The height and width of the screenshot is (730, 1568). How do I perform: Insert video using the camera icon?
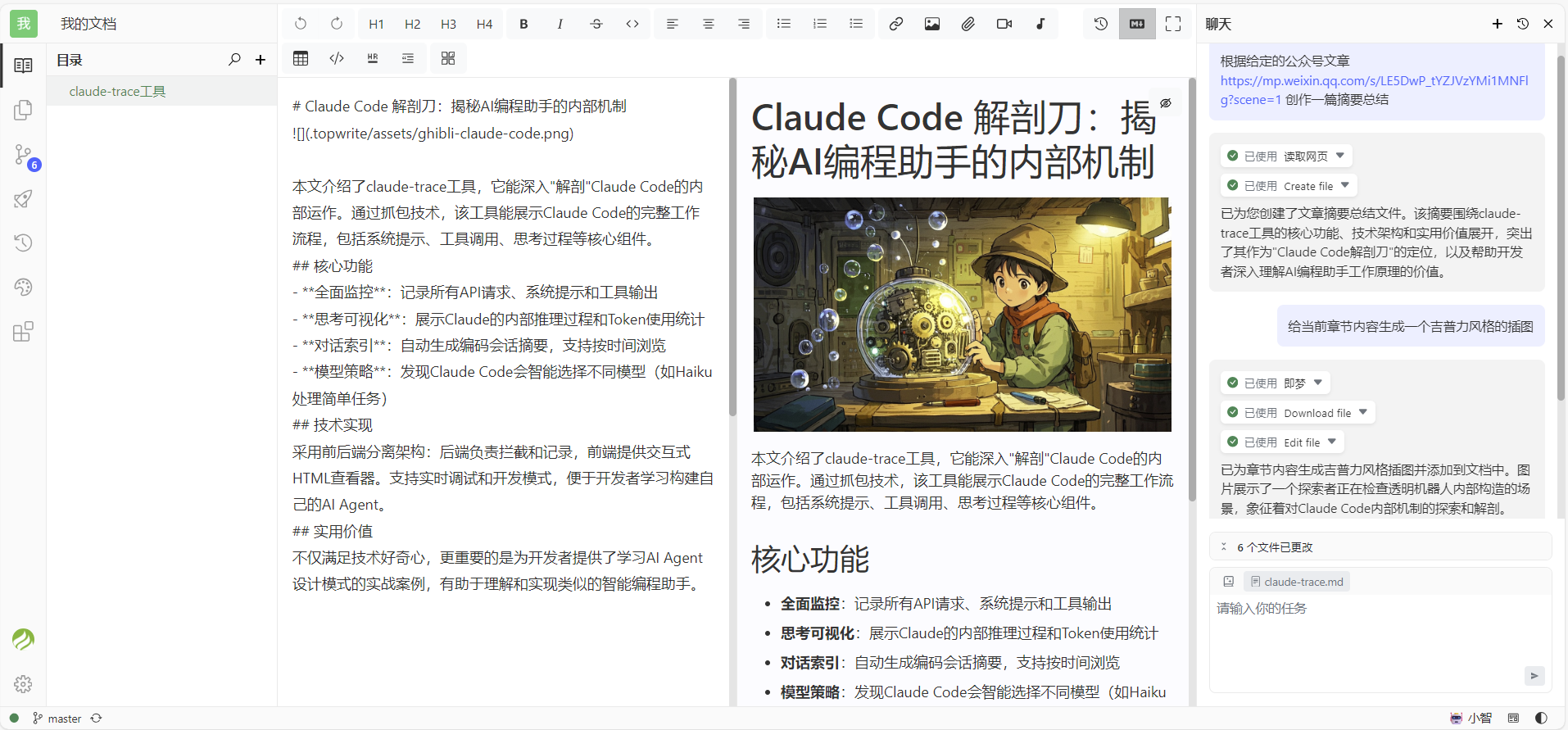pos(1004,24)
